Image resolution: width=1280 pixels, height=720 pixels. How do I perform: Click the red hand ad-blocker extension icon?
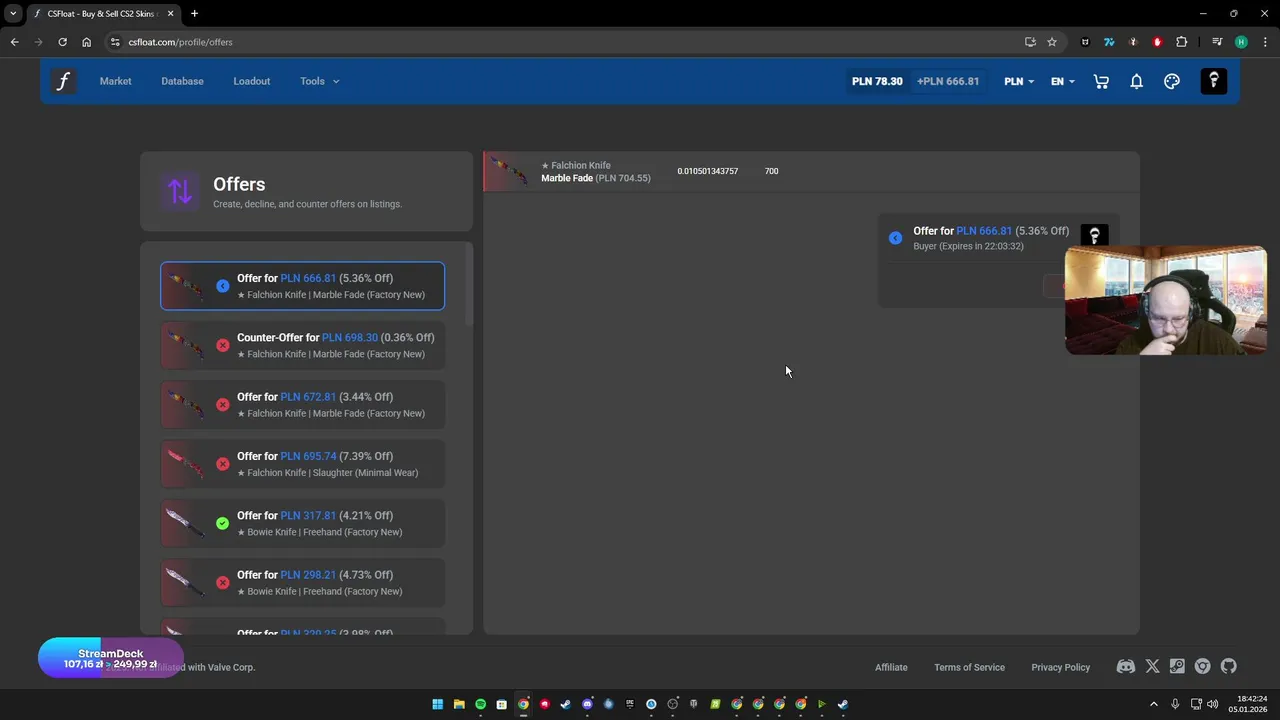(1157, 42)
